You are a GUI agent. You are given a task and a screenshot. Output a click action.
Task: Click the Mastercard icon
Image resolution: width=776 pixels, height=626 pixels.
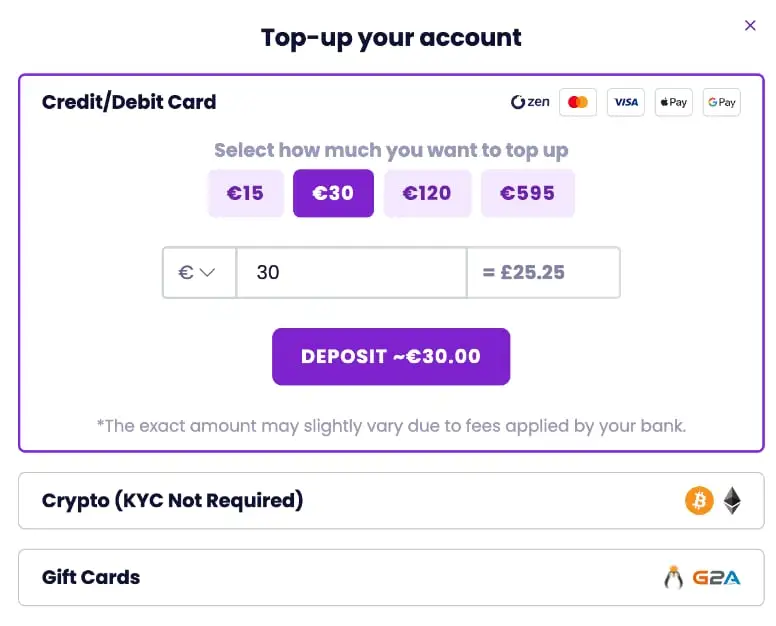point(577,102)
